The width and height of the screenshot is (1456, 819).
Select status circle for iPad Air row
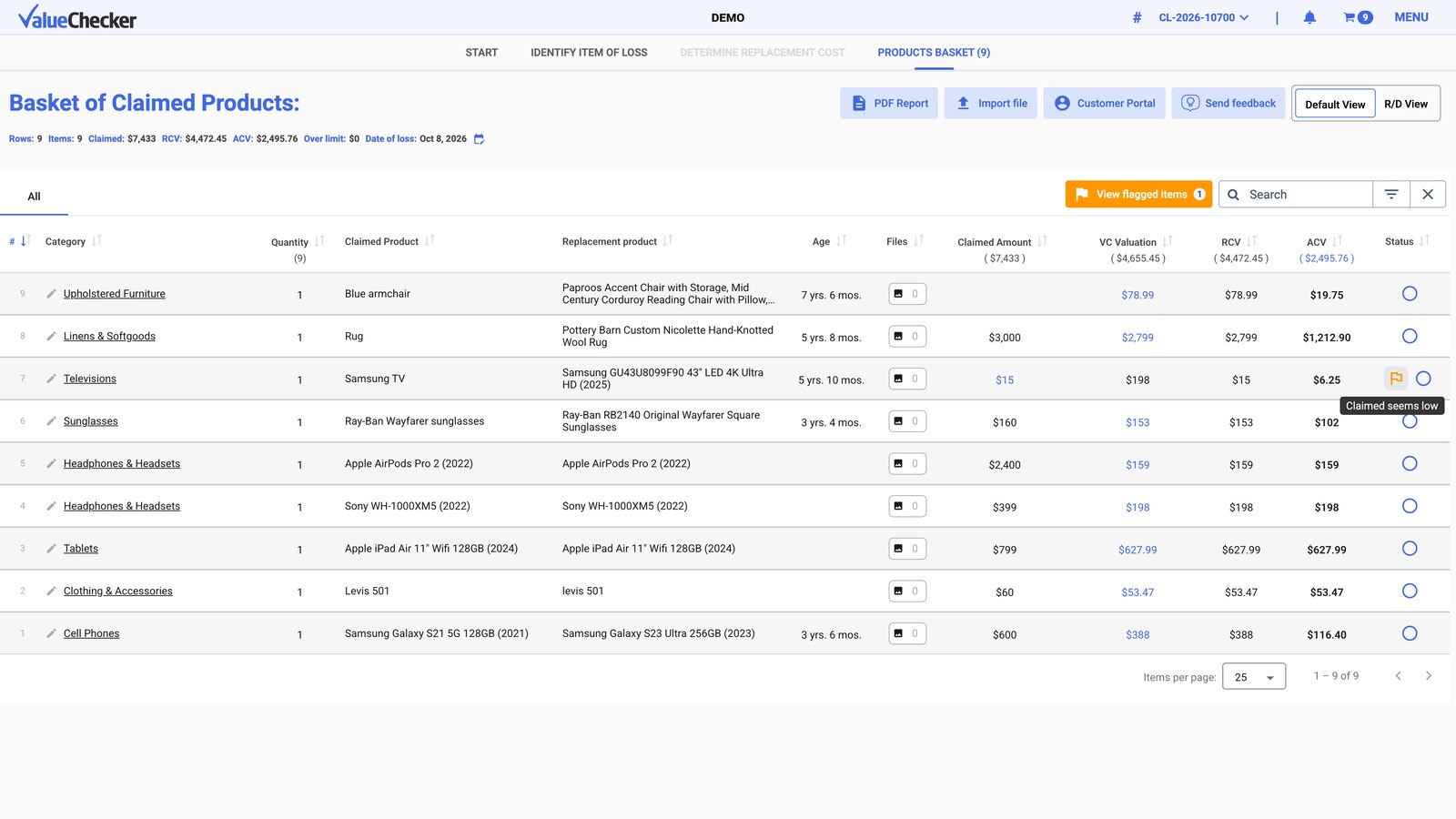[1410, 549]
